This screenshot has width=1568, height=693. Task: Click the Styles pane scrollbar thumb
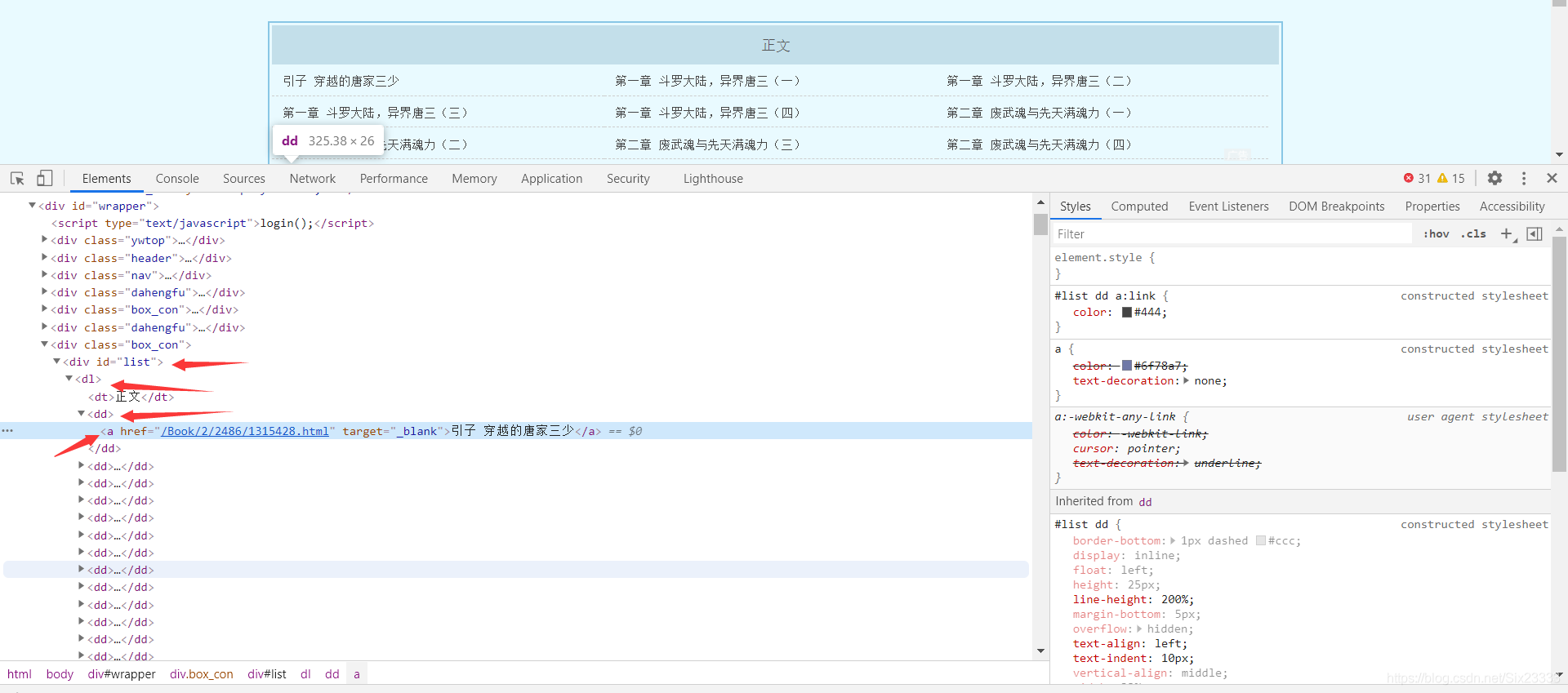[x=1559, y=354]
